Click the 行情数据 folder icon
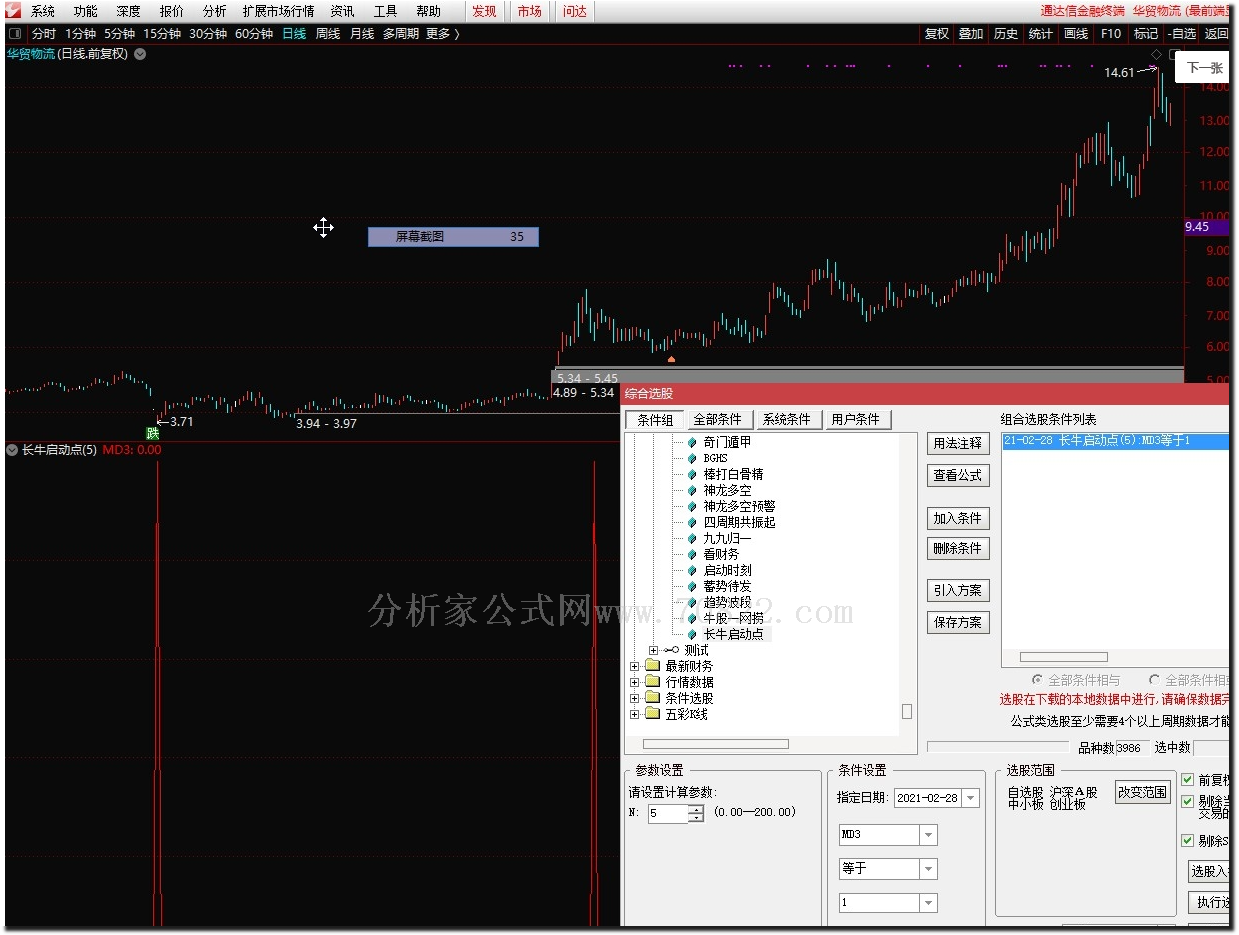 652,682
